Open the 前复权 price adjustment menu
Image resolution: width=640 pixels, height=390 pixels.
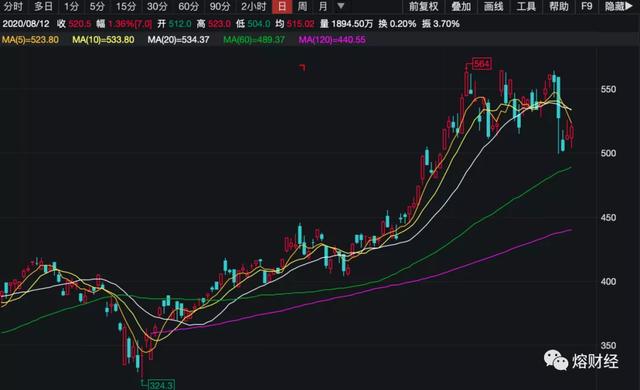click(424, 7)
